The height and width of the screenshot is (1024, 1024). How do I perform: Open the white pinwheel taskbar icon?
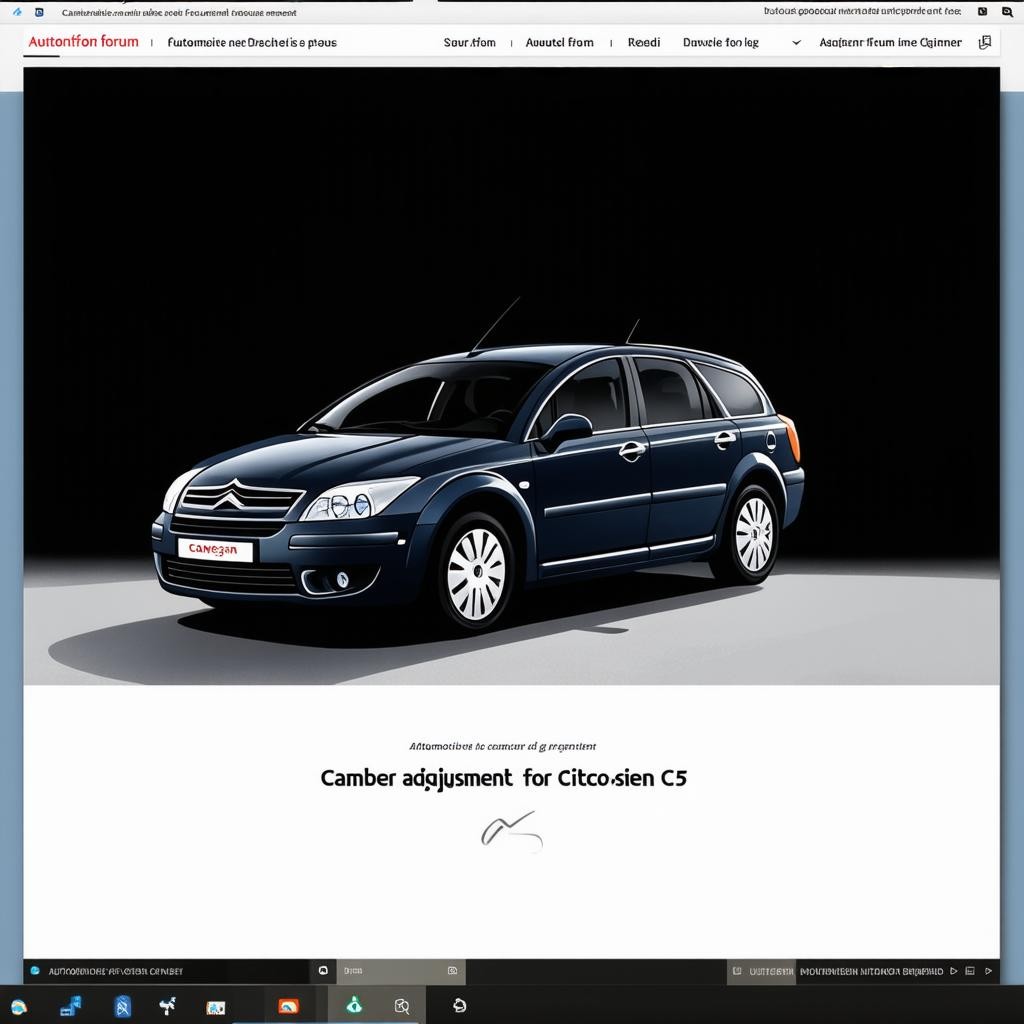point(168,1006)
